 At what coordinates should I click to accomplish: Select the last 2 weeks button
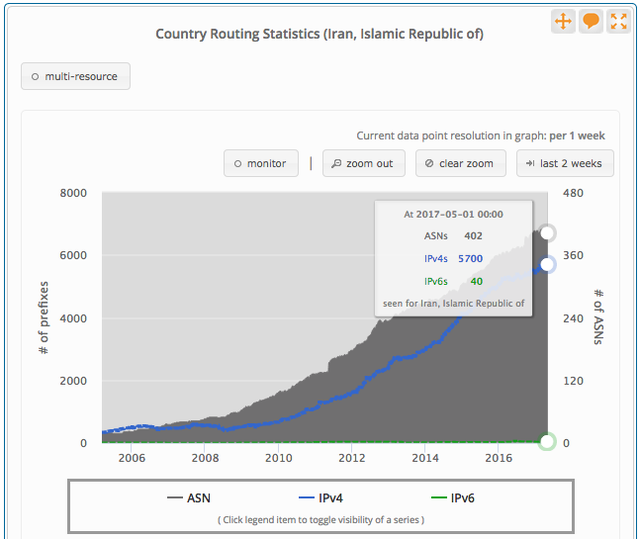click(x=565, y=163)
